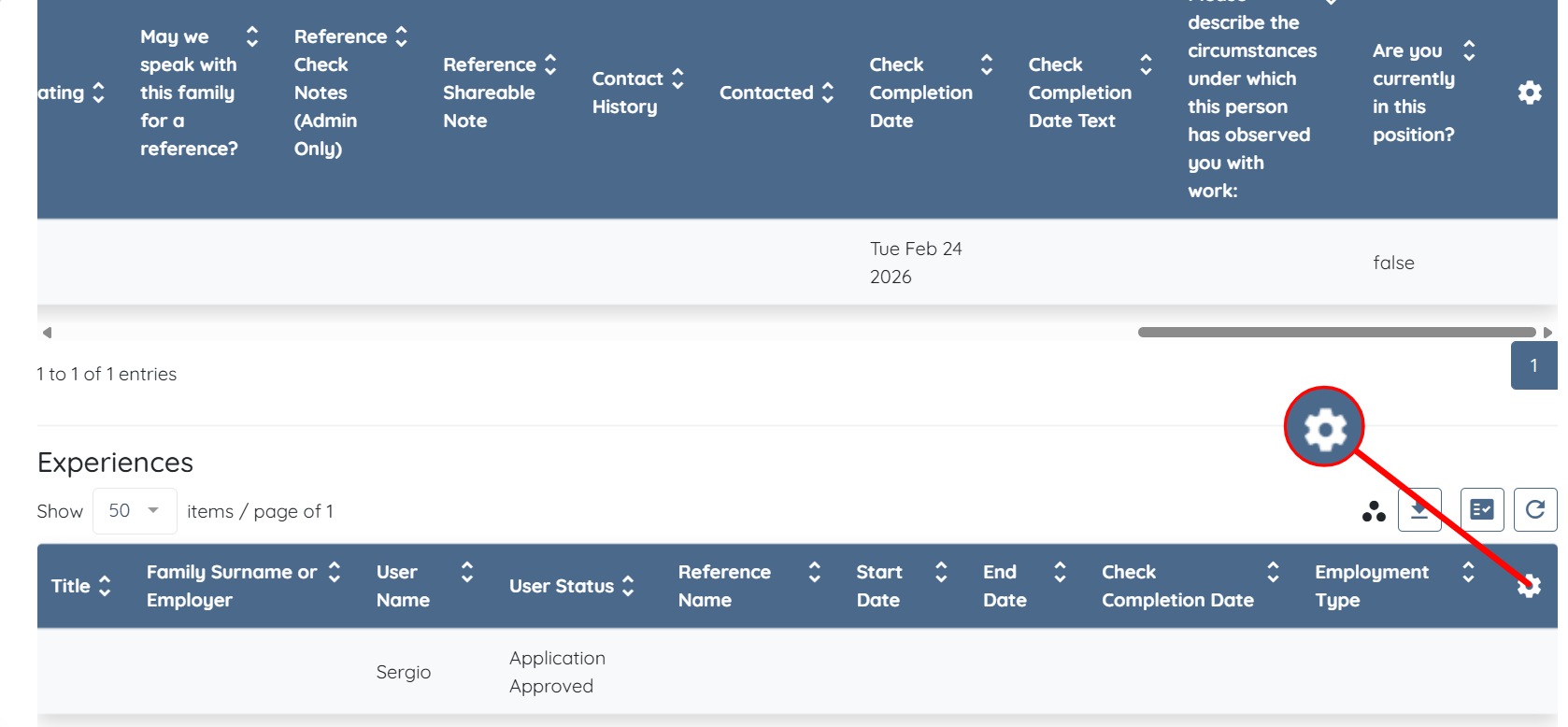1568x727 pixels.
Task: Open the items per page dropdown showing 50
Action: point(134,511)
